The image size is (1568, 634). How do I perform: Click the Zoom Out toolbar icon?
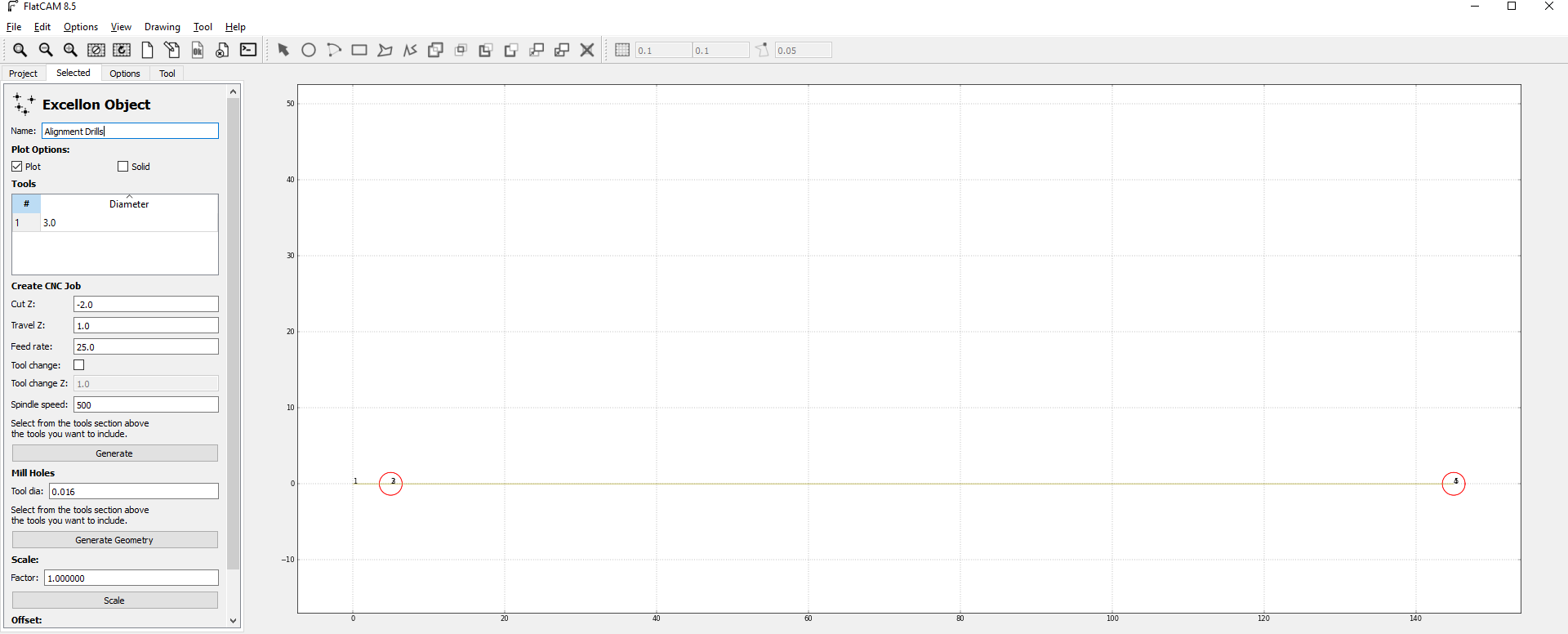click(x=46, y=50)
